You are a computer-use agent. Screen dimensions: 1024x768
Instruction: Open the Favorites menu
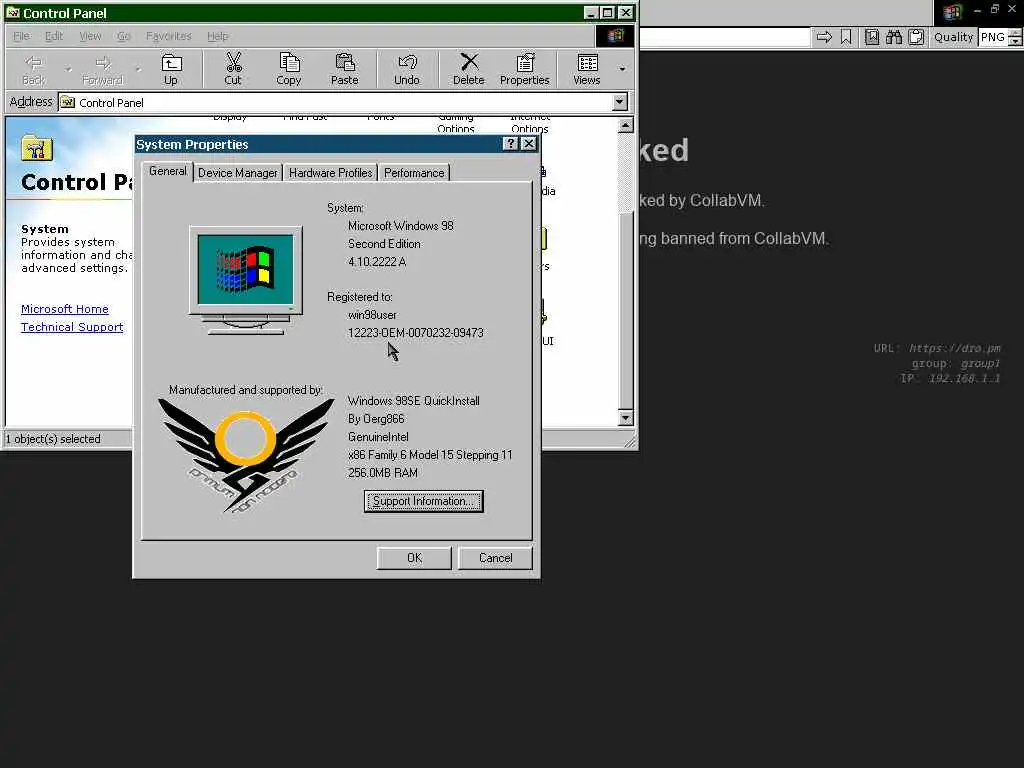(168, 36)
